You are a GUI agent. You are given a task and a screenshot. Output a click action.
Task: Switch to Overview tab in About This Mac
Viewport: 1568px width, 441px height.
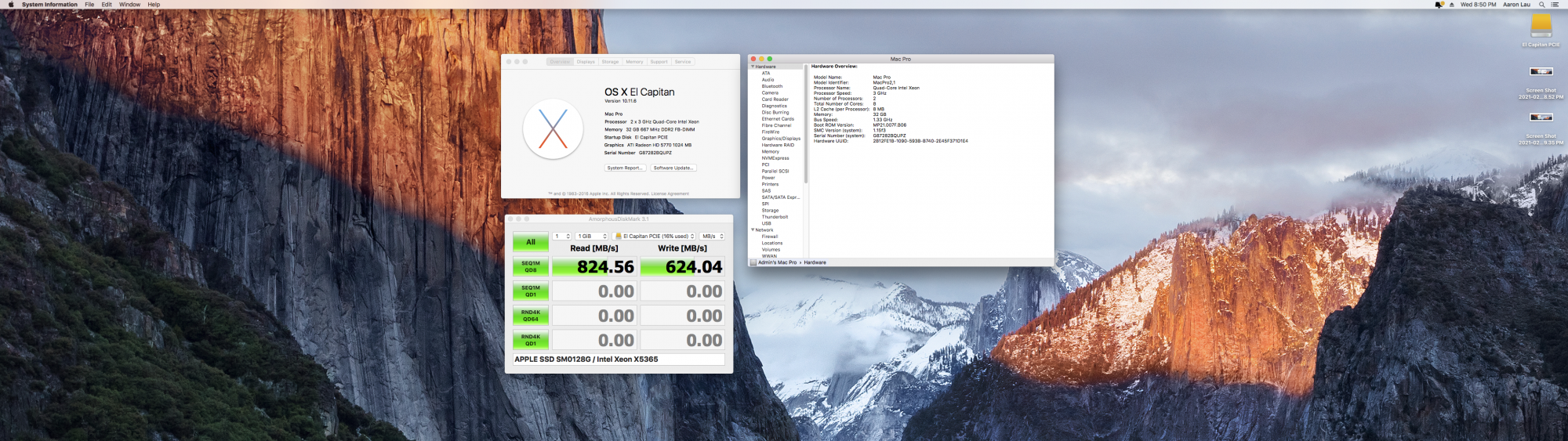560,62
